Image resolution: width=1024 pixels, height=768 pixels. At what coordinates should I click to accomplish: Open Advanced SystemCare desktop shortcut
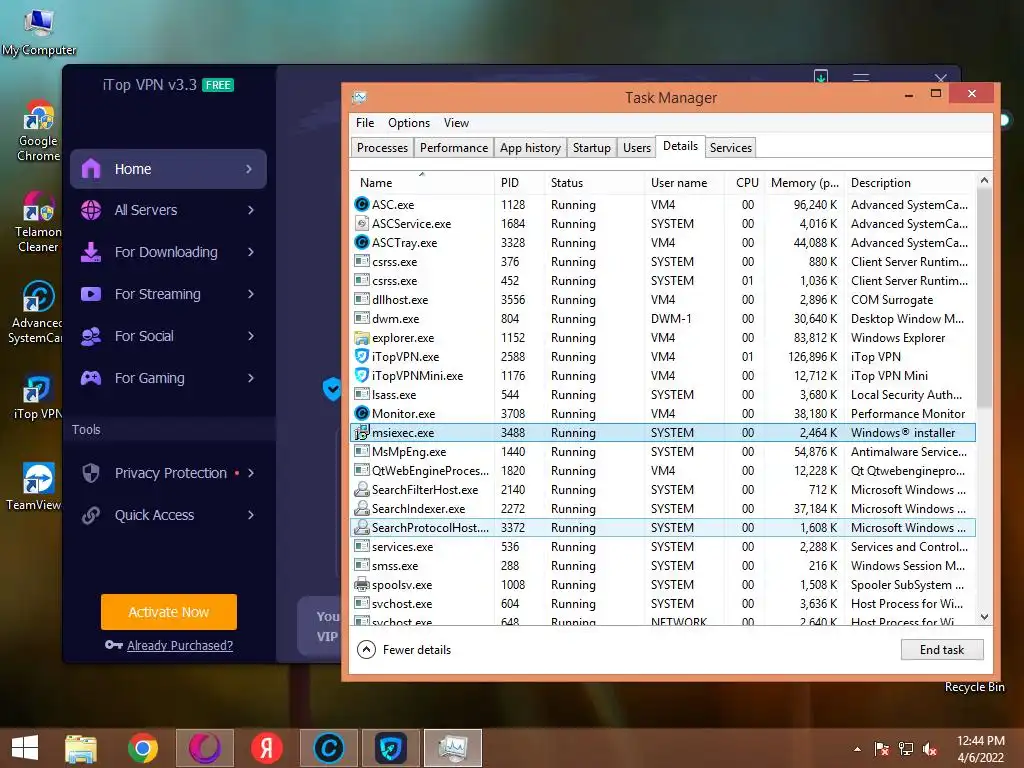(x=37, y=312)
